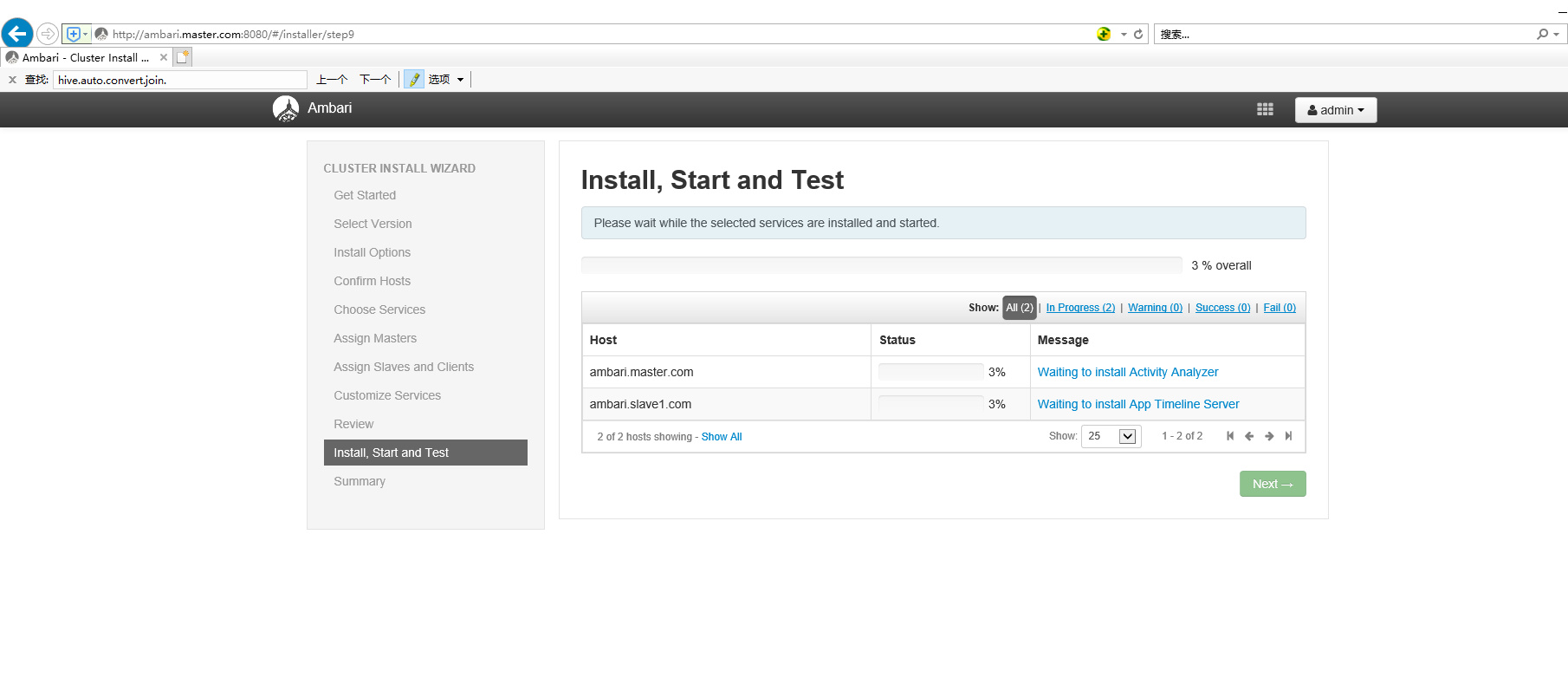This screenshot has width=1568, height=697.
Task: Filter hosts by In Progress (2)
Action: [x=1080, y=308]
